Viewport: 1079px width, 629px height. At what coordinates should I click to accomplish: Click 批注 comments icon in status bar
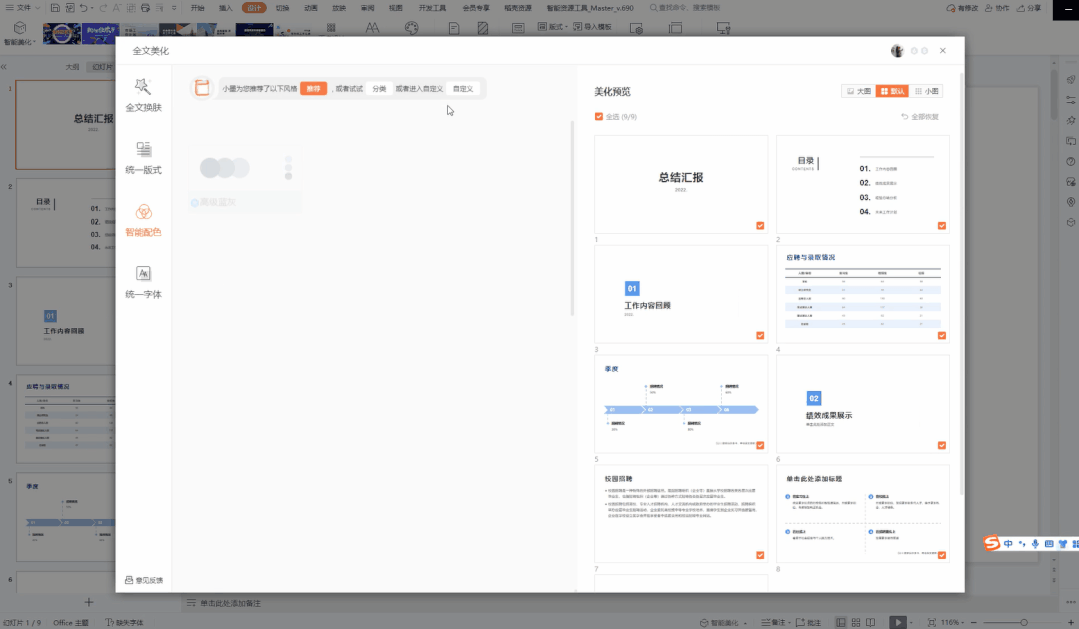[809, 622]
